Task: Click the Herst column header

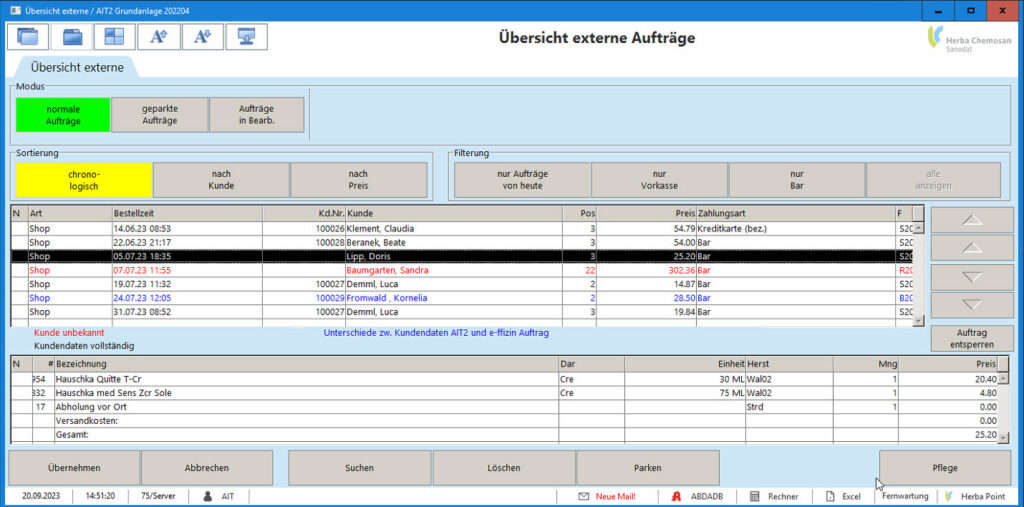Action: point(789,364)
